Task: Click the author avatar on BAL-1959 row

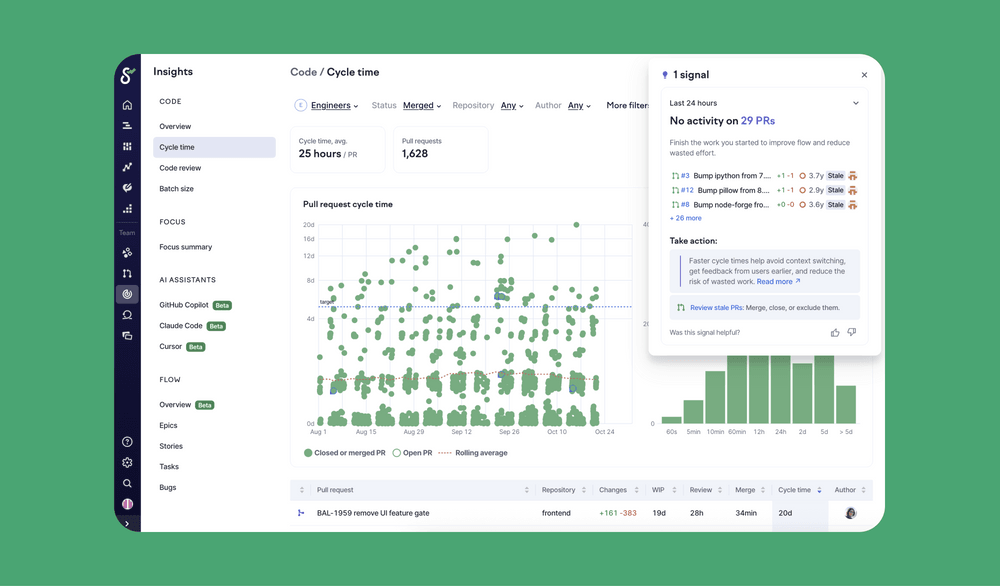Action: [x=850, y=512]
